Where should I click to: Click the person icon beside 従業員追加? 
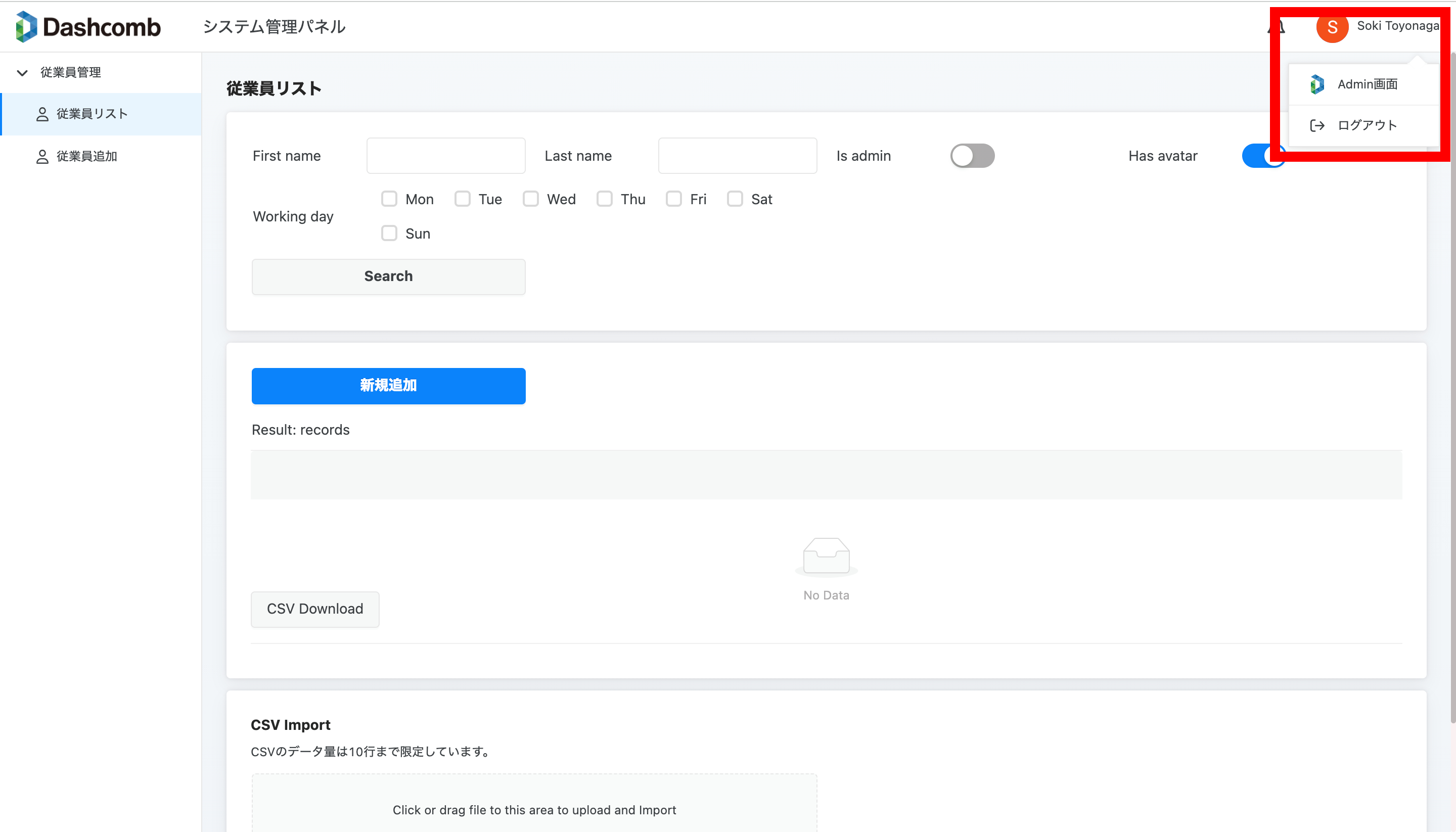click(x=42, y=157)
